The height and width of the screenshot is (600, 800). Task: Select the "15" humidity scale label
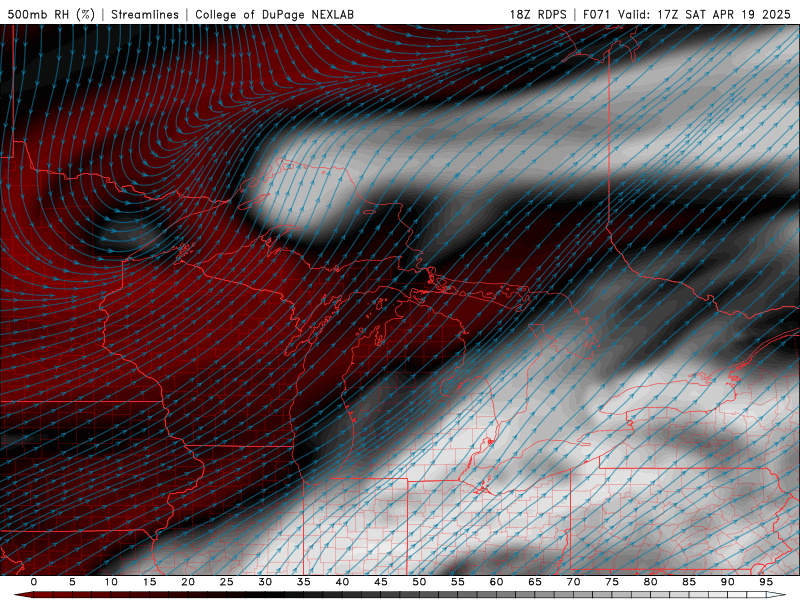(x=149, y=582)
